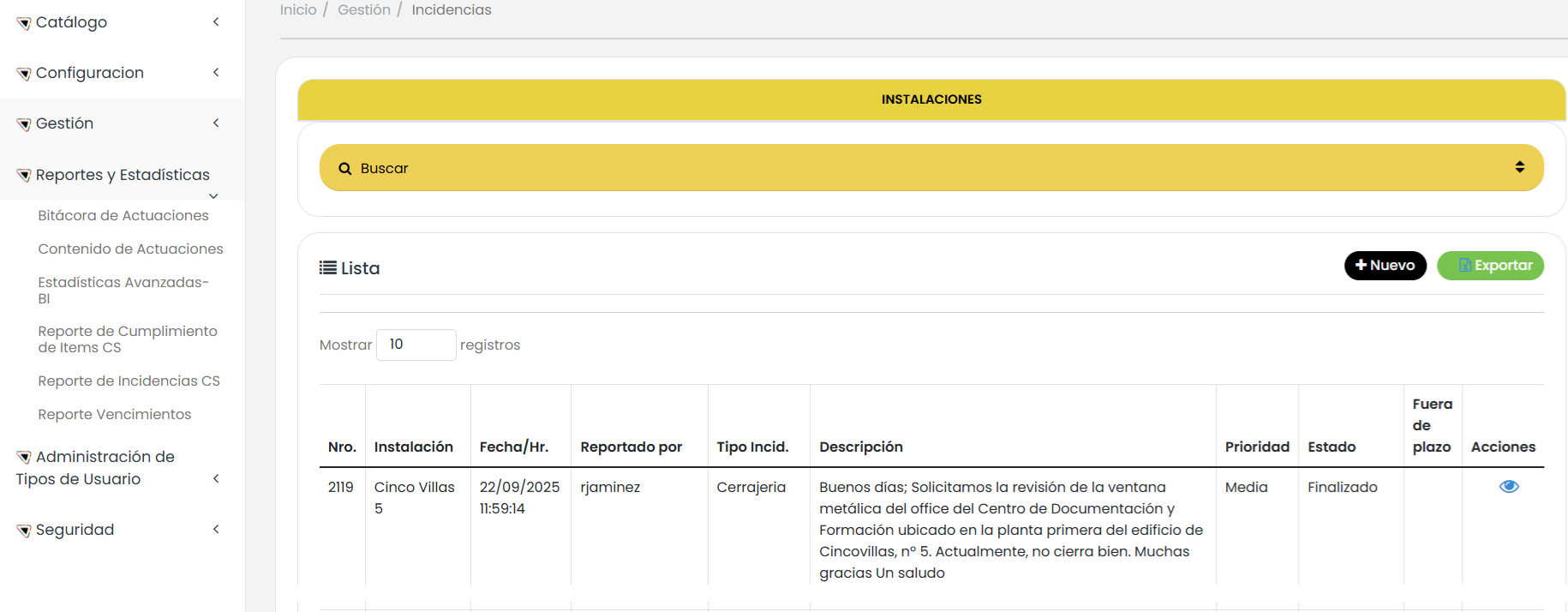Click the Mostrar registros count field
This screenshot has width=1568, height=612.
coord(416,345)
